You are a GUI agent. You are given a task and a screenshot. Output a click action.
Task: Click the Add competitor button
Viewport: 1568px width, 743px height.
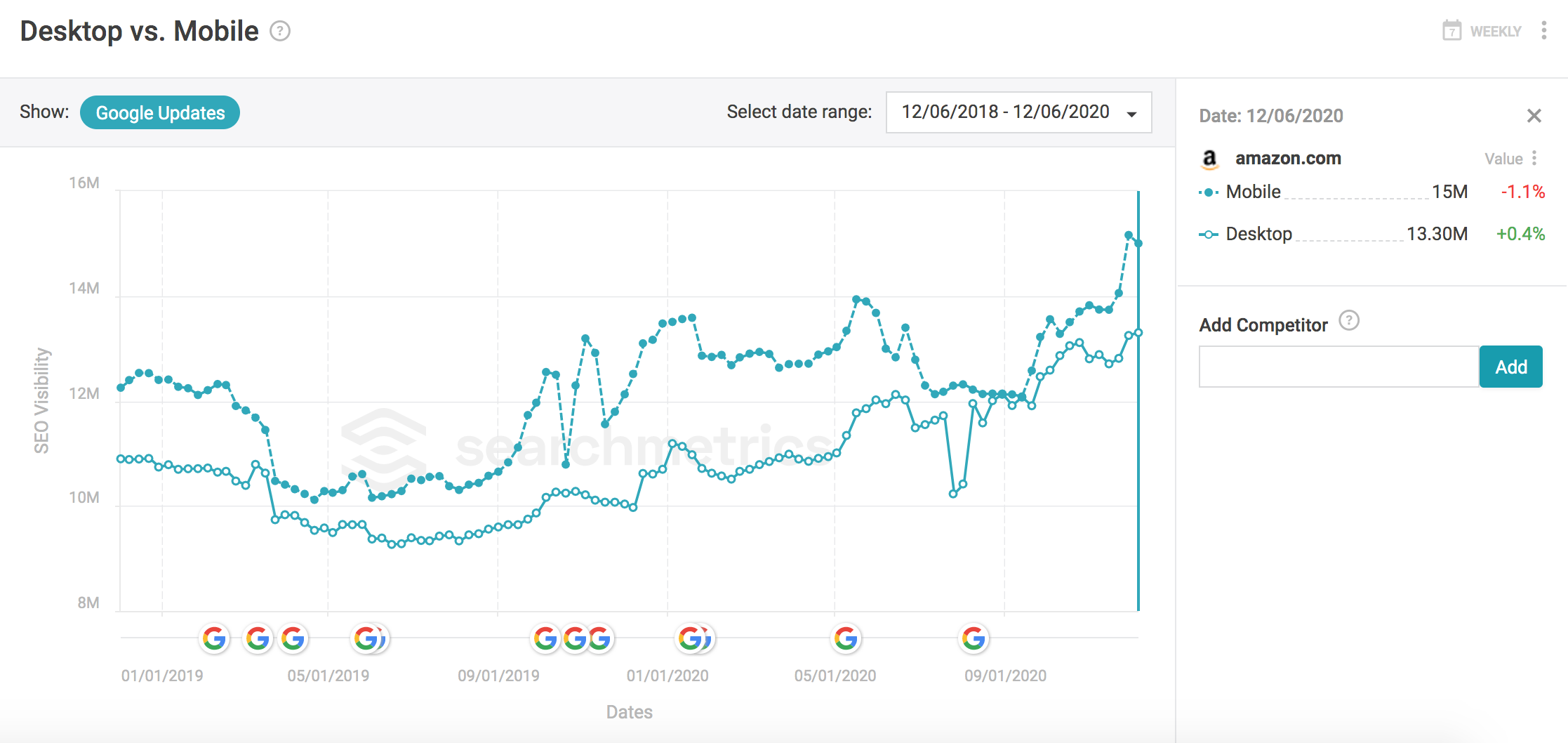(x=1511, y=367)
